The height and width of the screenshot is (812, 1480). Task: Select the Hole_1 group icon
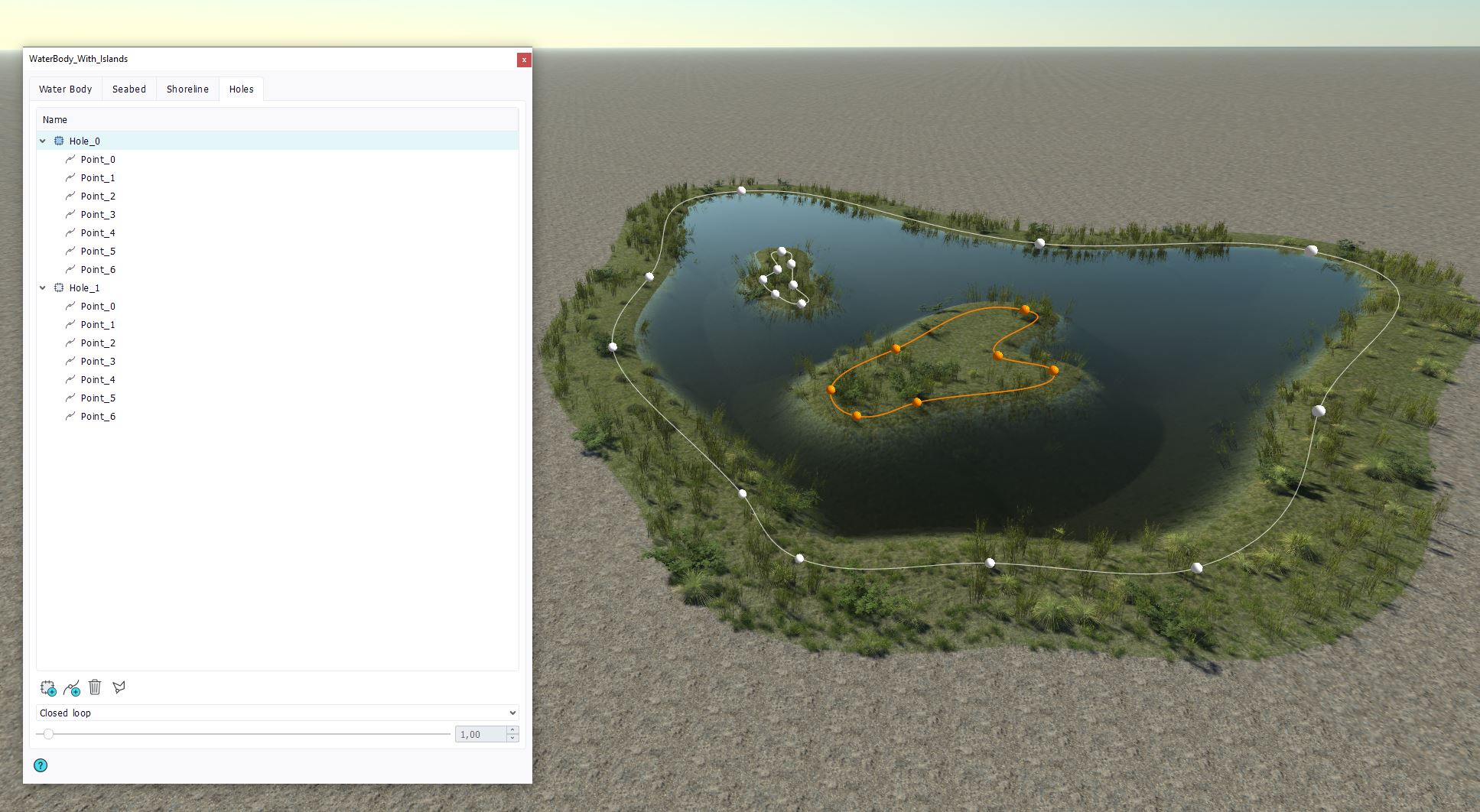[59, 287]
